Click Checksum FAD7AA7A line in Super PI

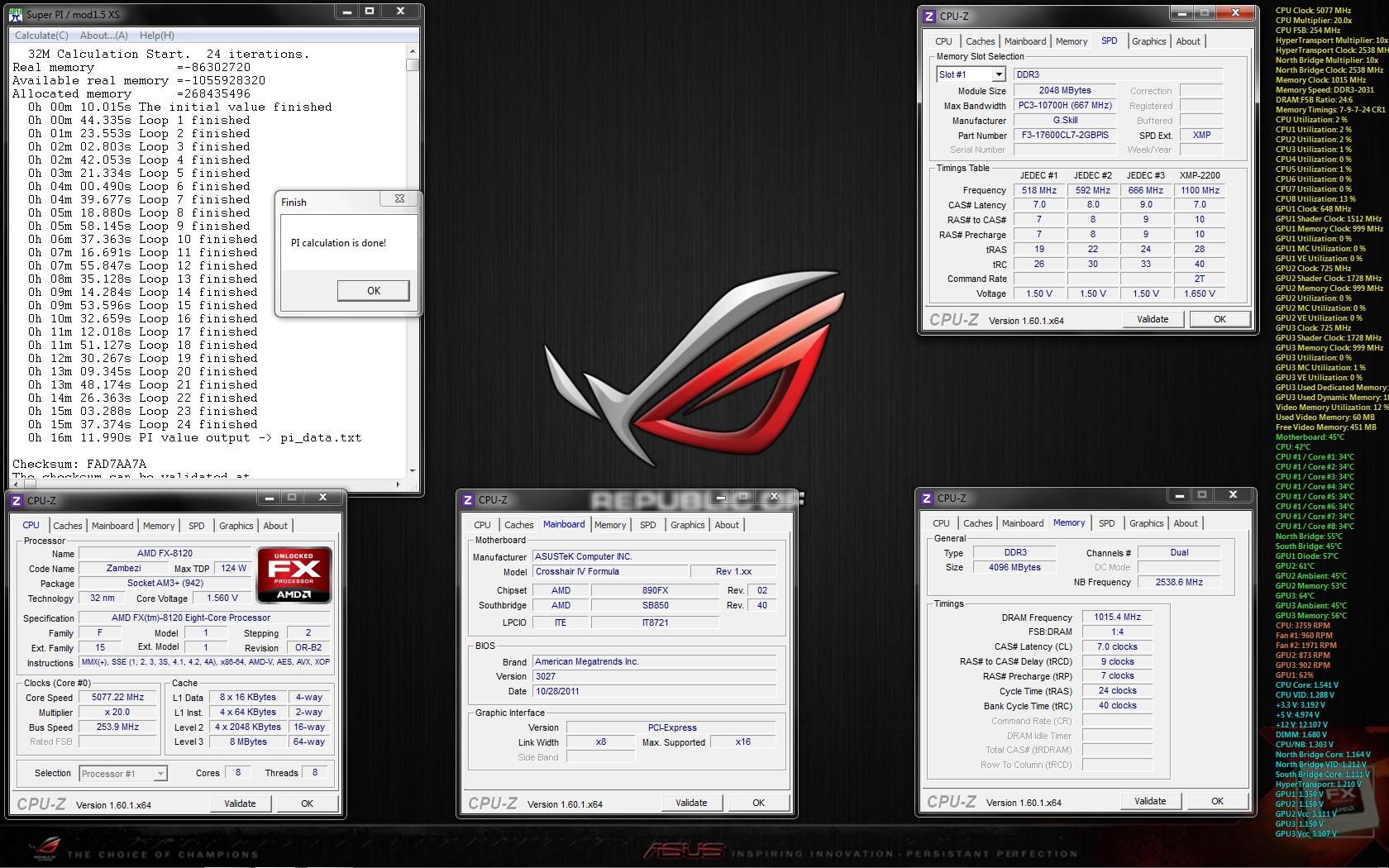pos(79,464)
